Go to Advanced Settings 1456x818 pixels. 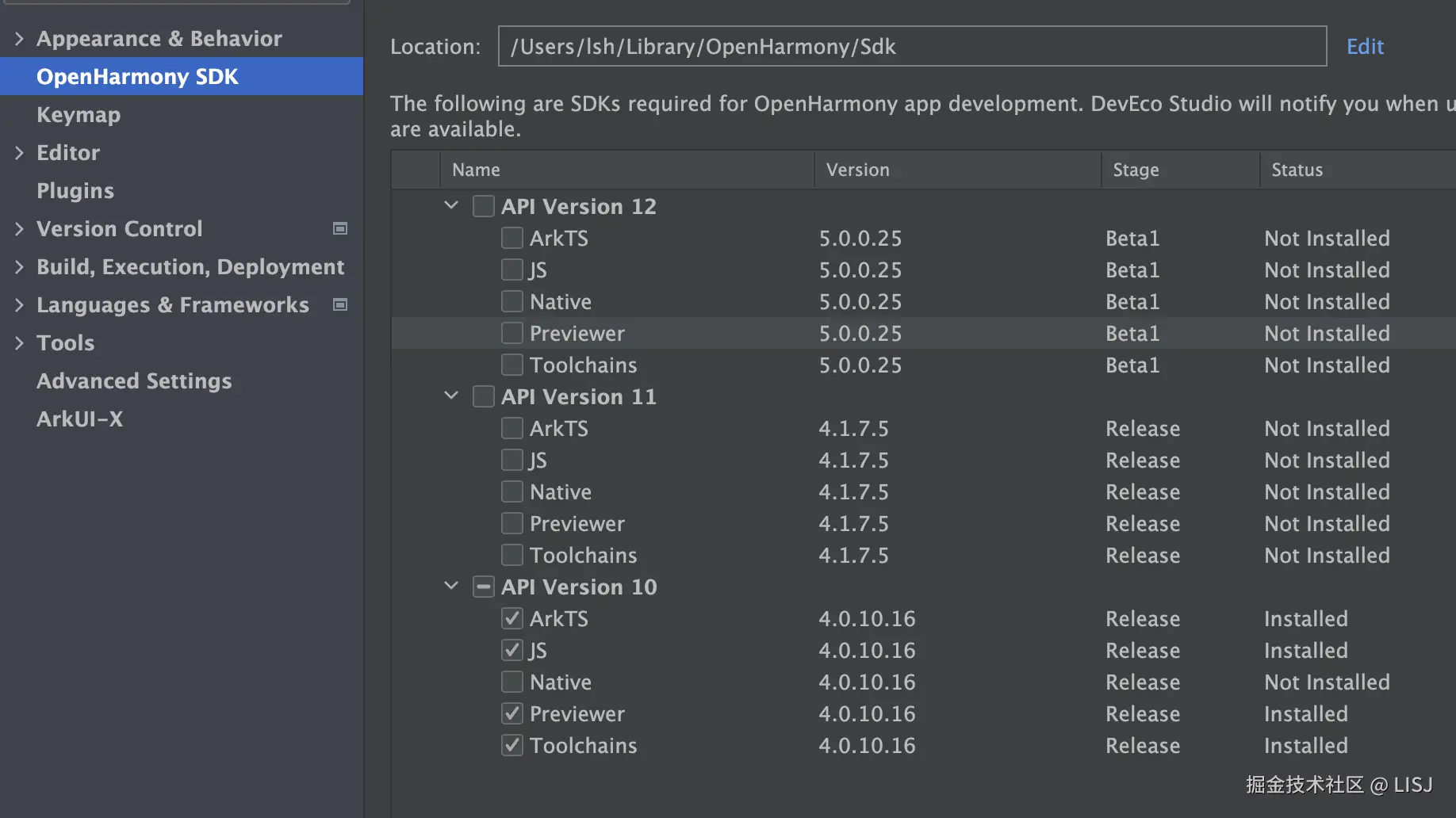134,380
